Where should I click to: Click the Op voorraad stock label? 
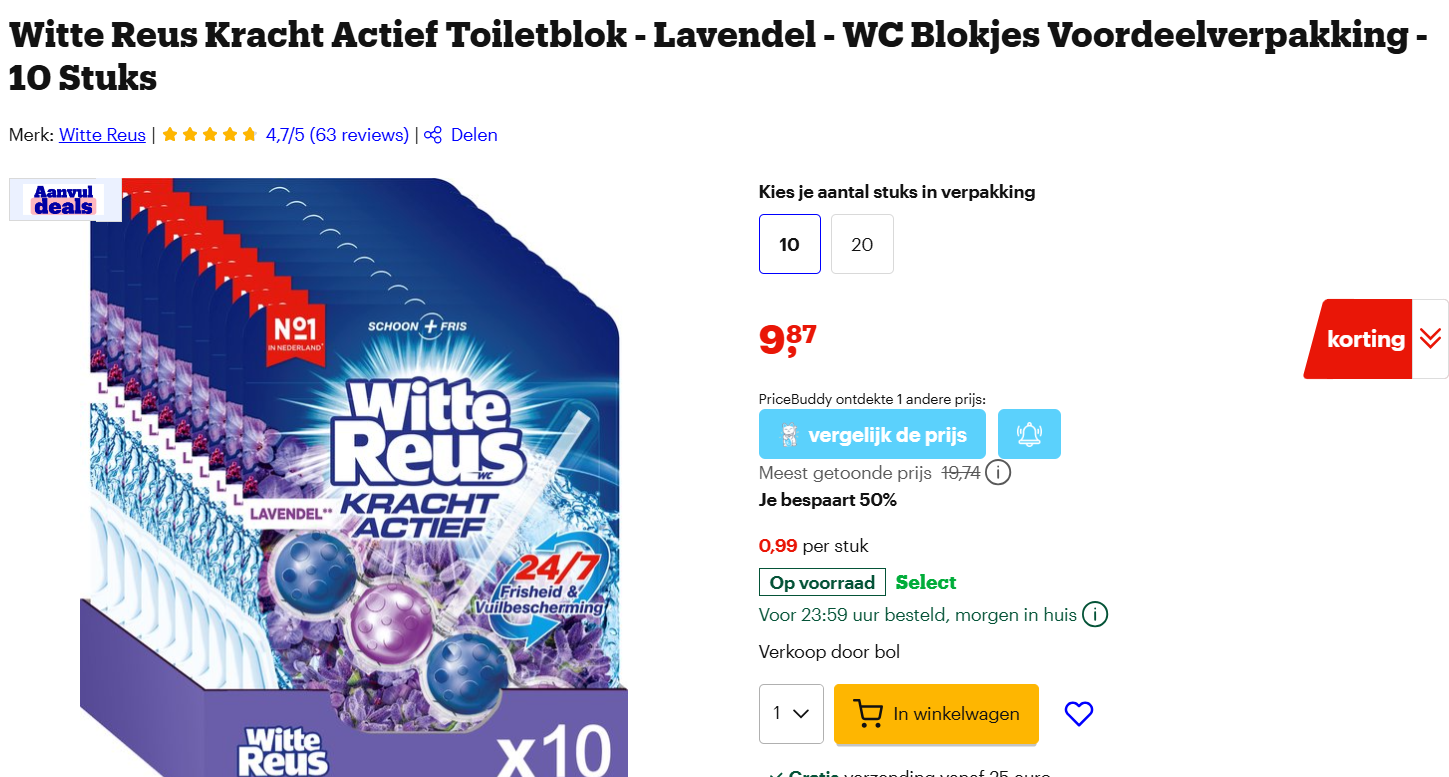point(821,581)
